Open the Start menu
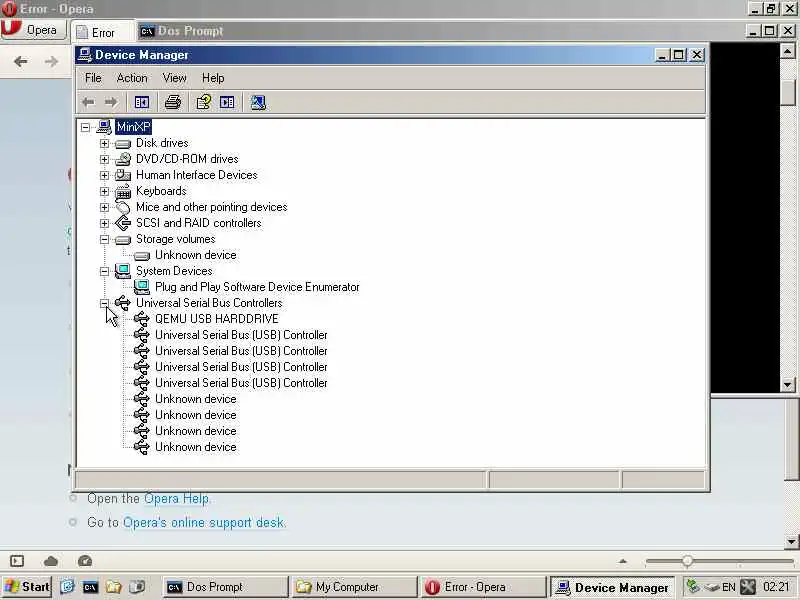 (27, 587)
